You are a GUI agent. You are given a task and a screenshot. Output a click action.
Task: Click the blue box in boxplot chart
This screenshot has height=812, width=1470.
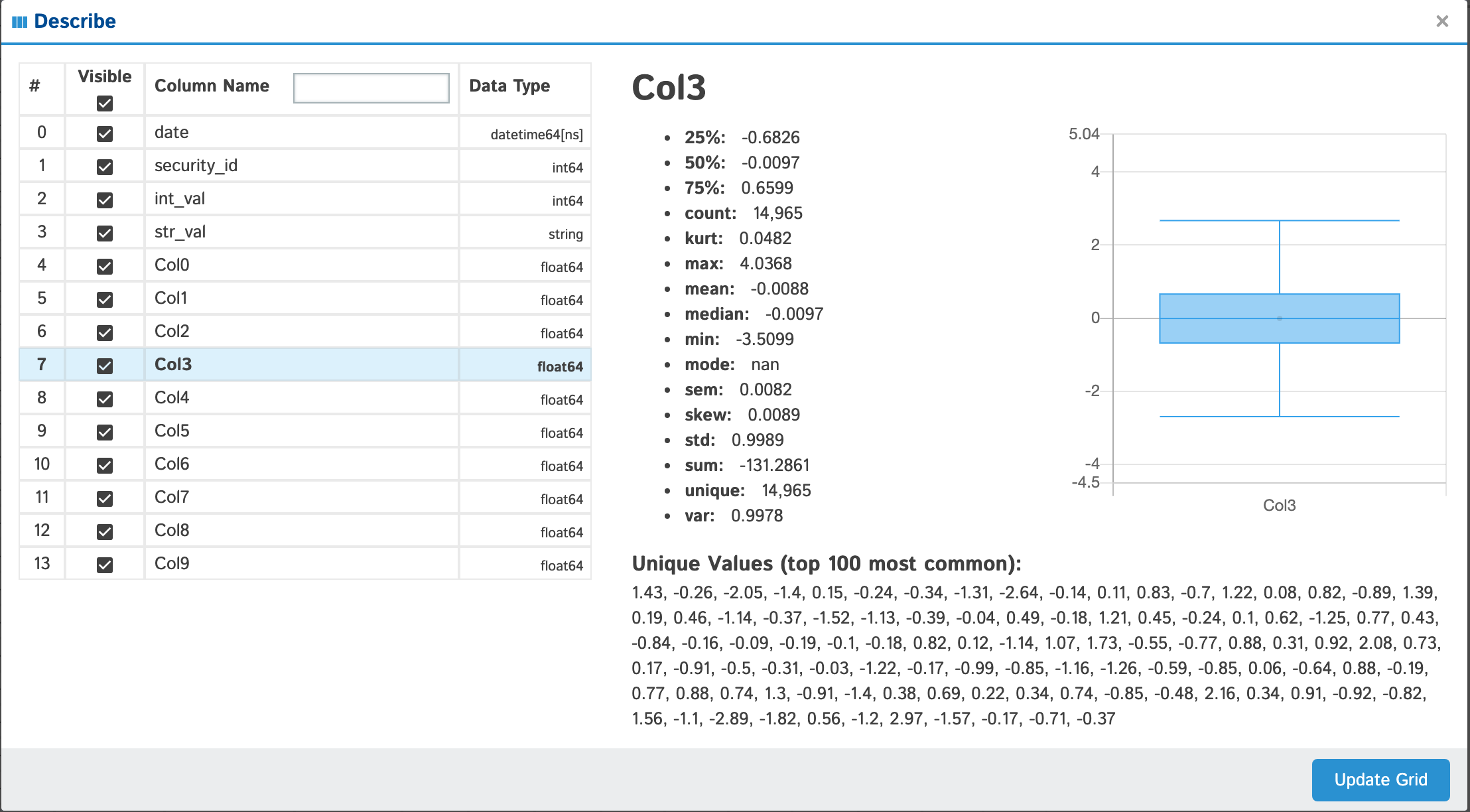(1279, 318)
